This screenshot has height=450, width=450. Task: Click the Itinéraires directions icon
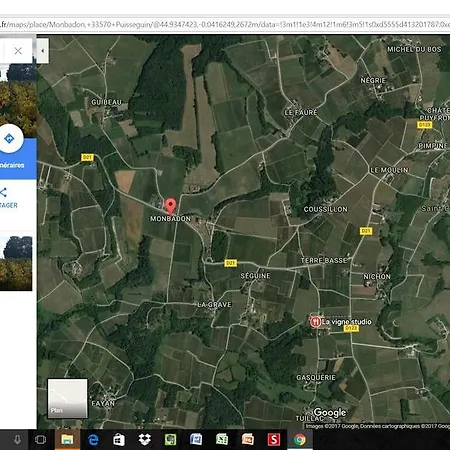9,138
